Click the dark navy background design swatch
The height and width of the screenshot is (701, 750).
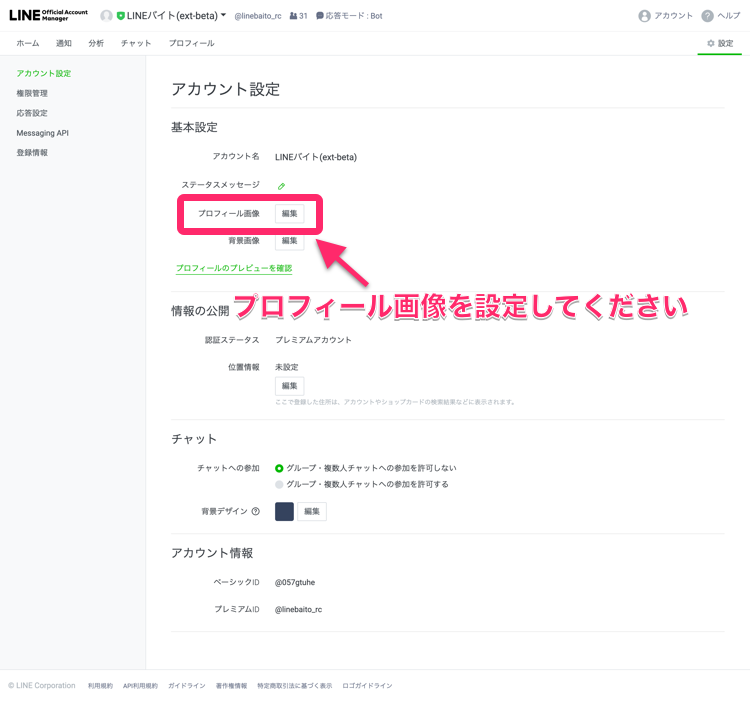[284, 512]
